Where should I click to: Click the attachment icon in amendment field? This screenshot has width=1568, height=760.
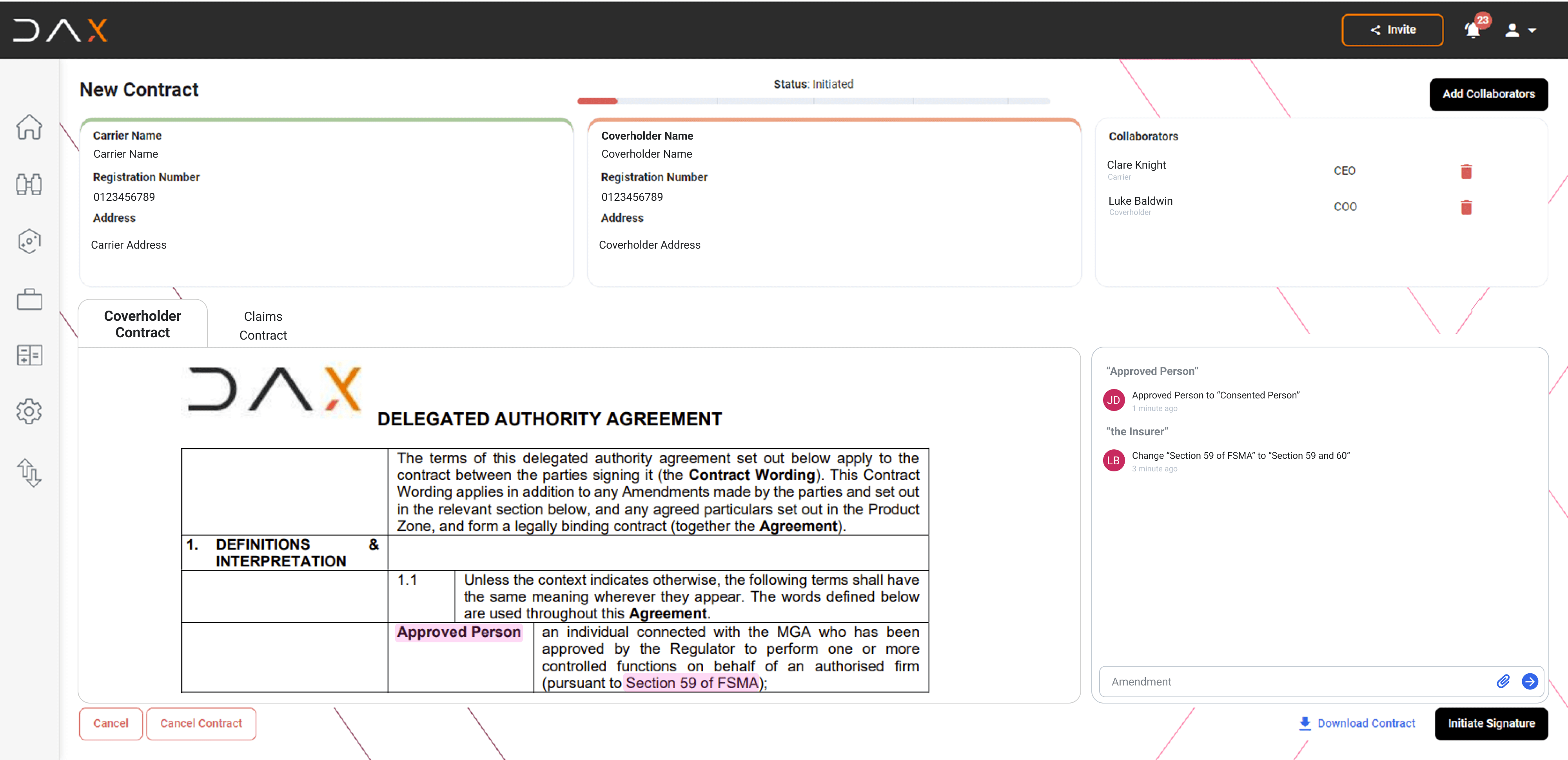pyautogui.click(x=1502, y=681)
